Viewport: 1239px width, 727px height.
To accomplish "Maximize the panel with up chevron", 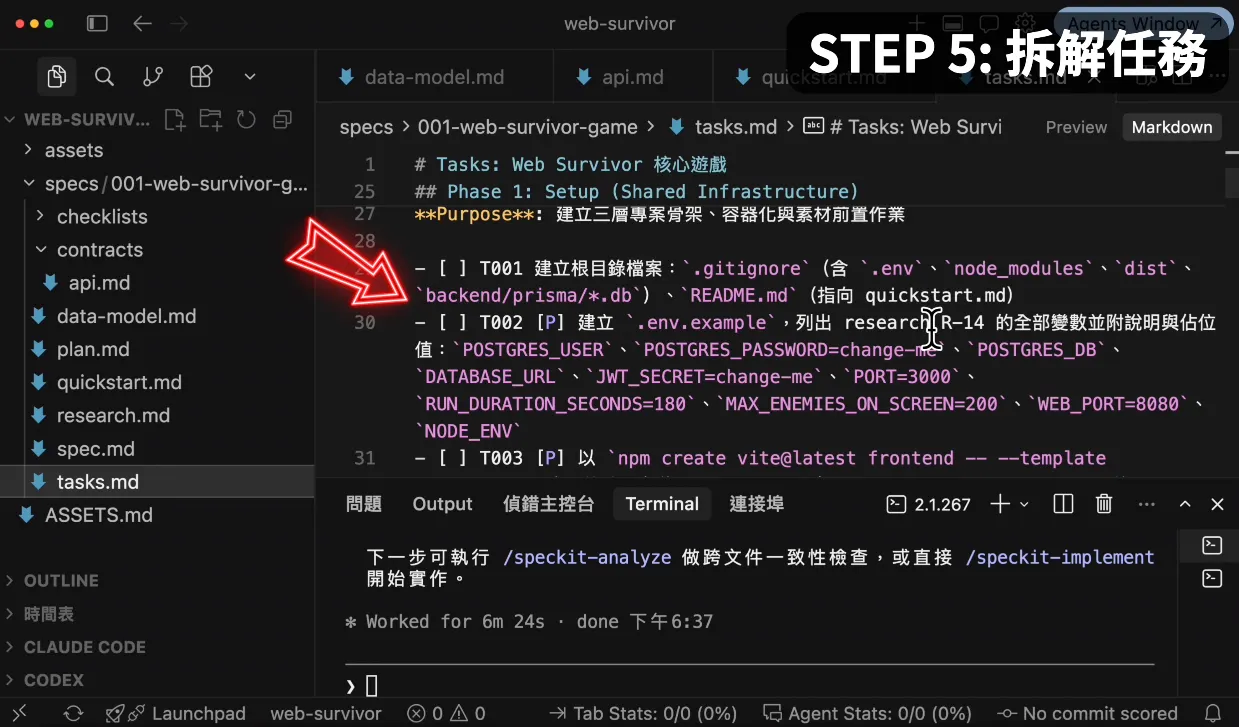I will [1185, 504].
